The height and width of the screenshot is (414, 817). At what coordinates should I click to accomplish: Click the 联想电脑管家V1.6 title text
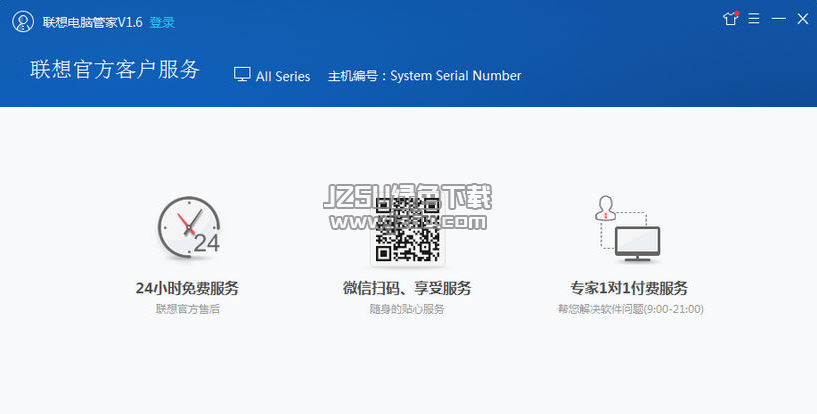click(93, 22)
